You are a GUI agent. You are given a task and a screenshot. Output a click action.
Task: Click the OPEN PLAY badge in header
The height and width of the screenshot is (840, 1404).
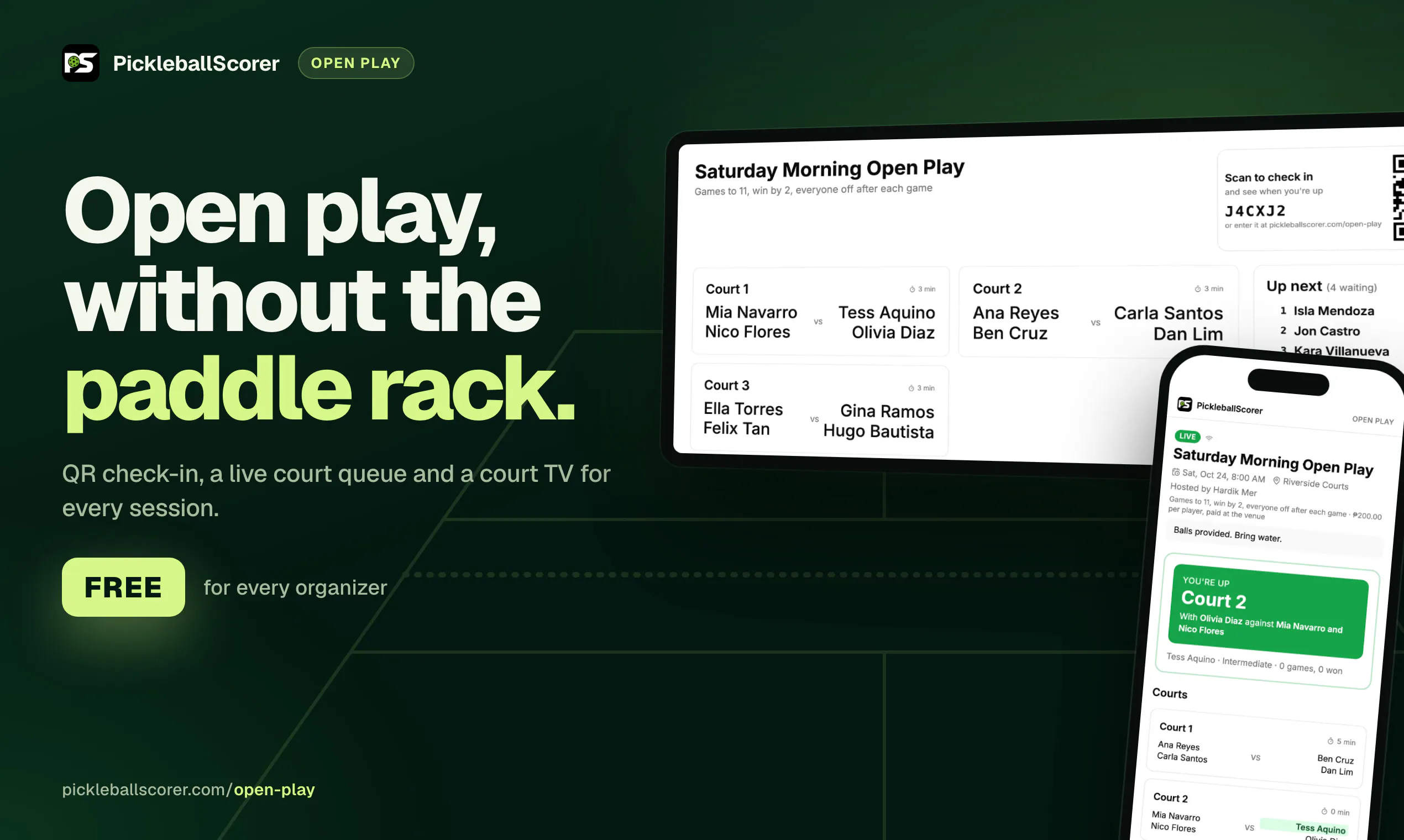[x=355, y=63]
